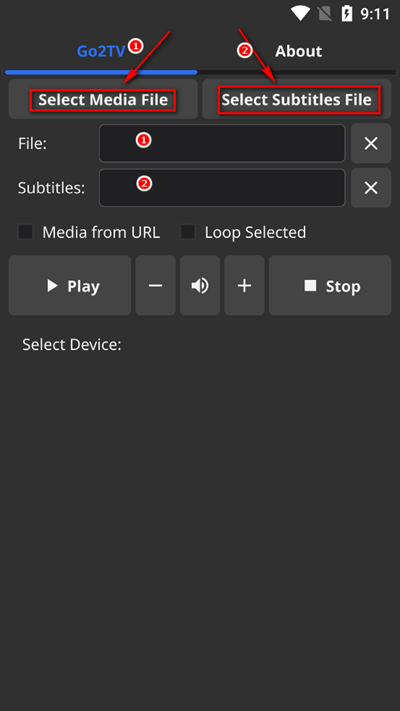Decrease volume with the minus button
Viewport: 400px width, 711px height.
(x=156, y=285)
